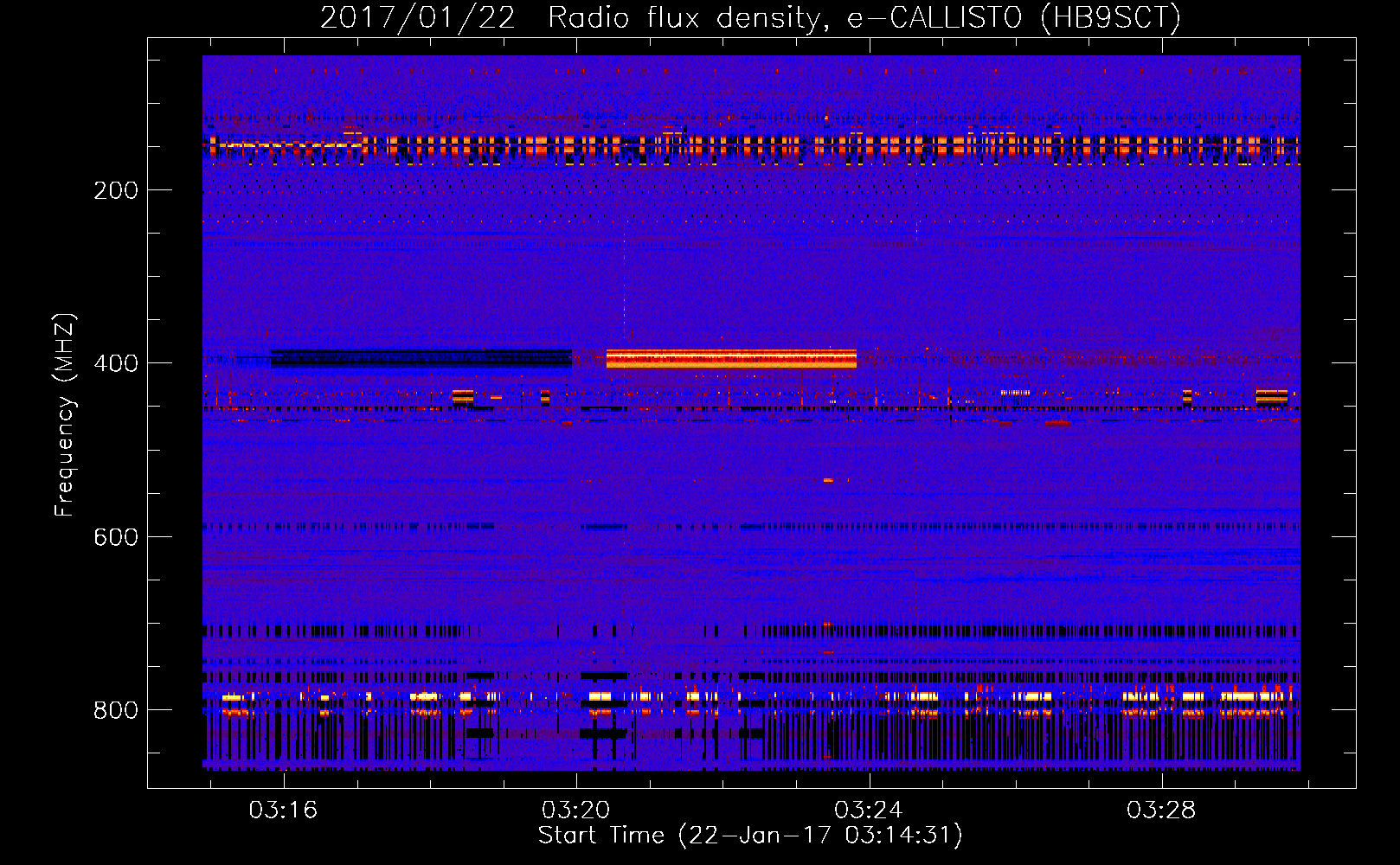
Task: Click the plot title "Radio flux density, e-CALLISTO (HB9SCT)"
Action: (864, 17)
